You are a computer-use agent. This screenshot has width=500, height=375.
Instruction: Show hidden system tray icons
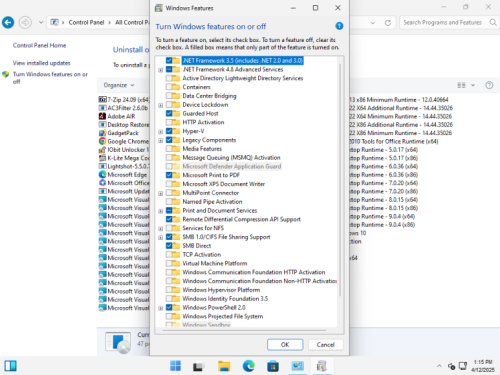(x=439, y=366)
